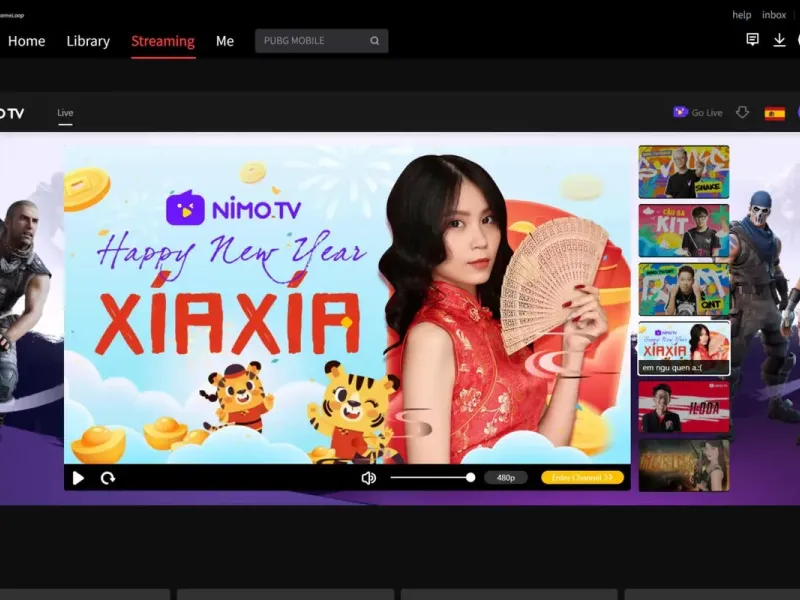Image resolution: width=800 pixels, height=600 pixels.
Task: Switch to the Library tab
Action: point(88,41)
